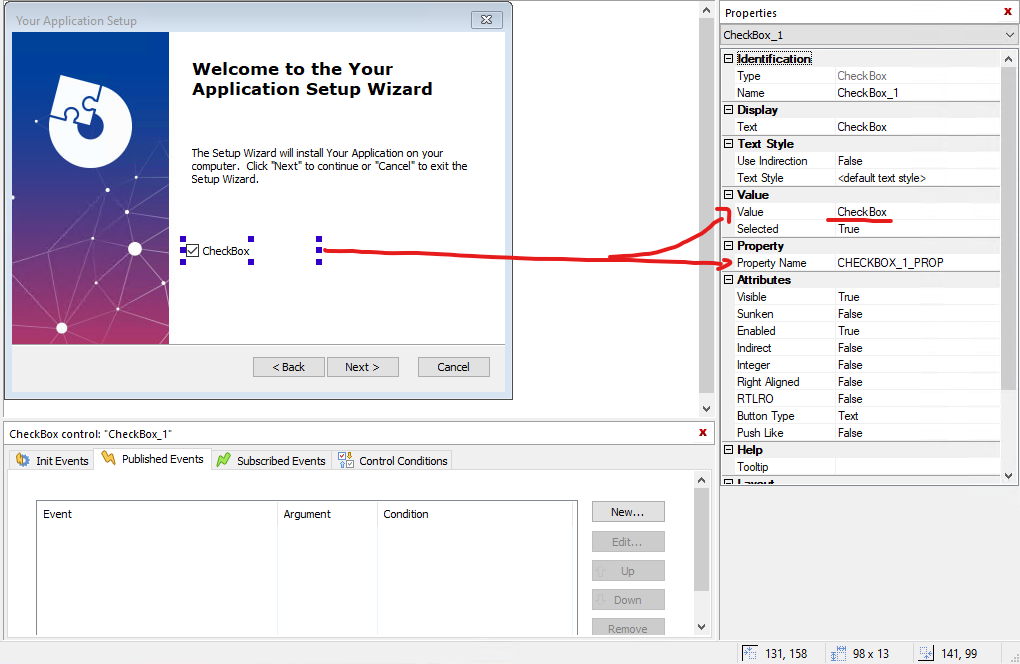Click the Cancel button in the wizard

coord(453,366)
